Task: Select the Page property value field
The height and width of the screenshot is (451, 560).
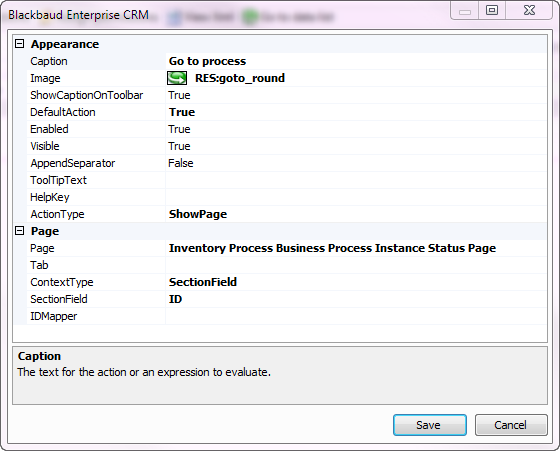Action: 356,248
